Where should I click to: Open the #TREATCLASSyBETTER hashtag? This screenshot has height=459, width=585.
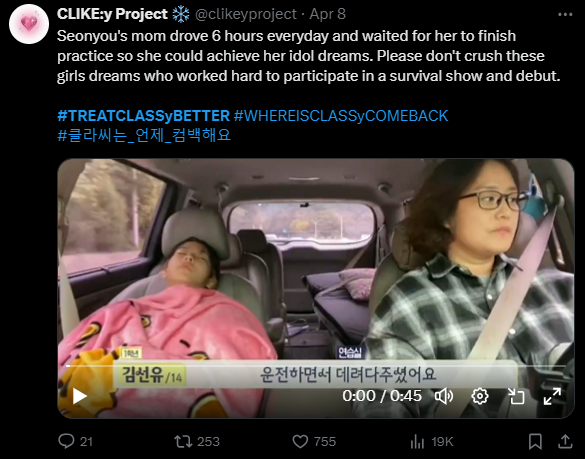tap(143, 116)
